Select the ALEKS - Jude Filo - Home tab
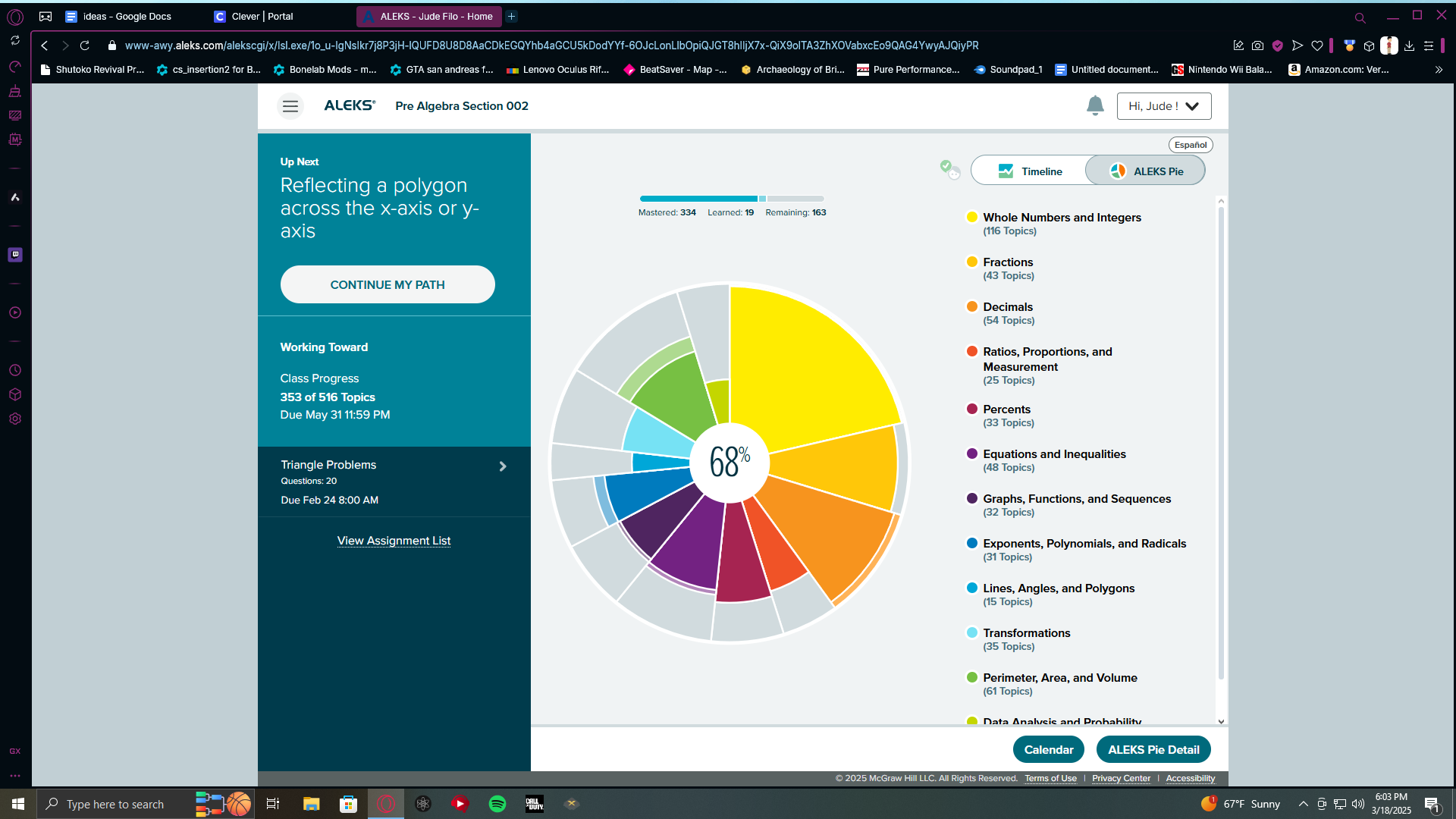The width and height of the screenshot is (1456, 819). pos(428,16)
